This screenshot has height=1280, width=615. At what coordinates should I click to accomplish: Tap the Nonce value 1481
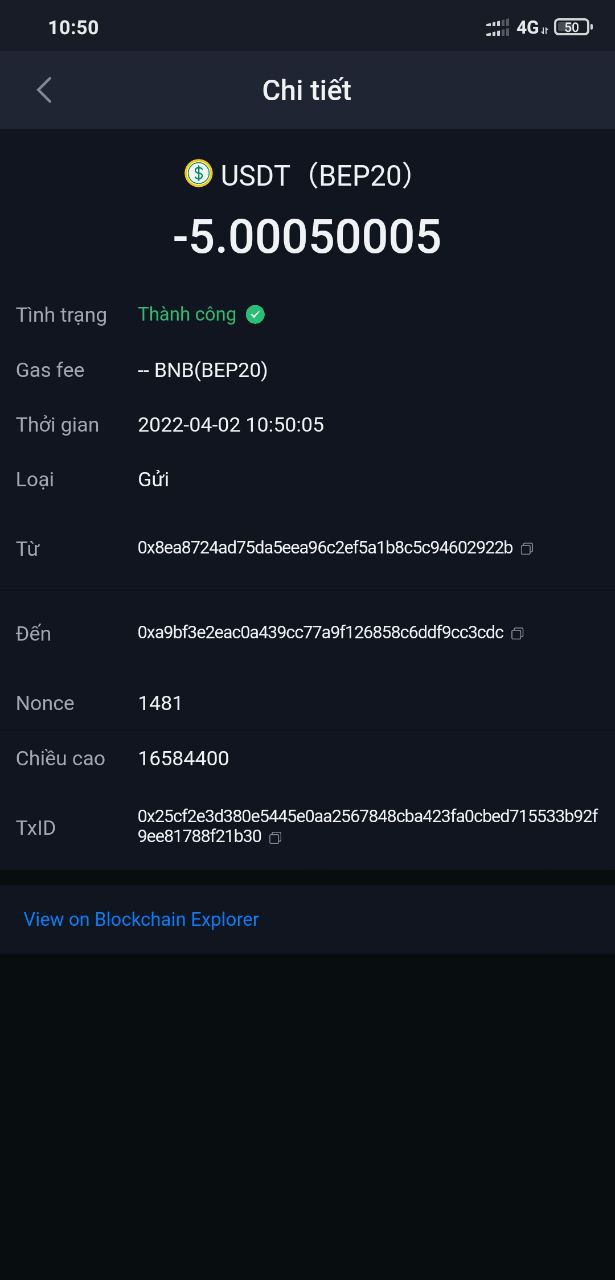[160, 703]
